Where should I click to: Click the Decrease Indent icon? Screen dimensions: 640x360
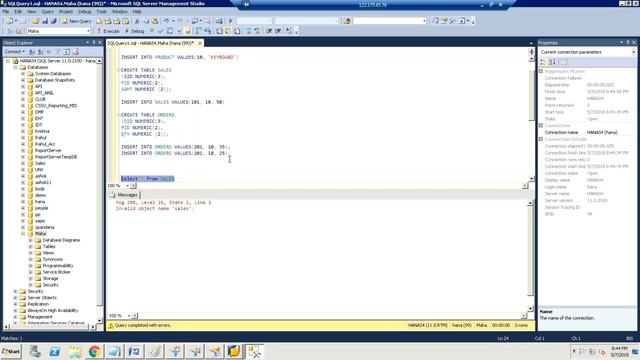click(269, 31)
